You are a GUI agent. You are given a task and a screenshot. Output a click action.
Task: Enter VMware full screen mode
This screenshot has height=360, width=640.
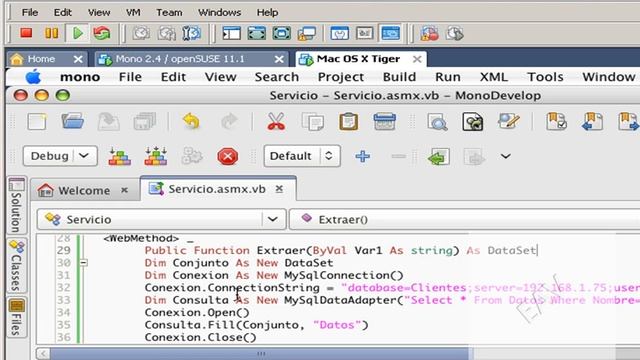(x=256, y=33)
